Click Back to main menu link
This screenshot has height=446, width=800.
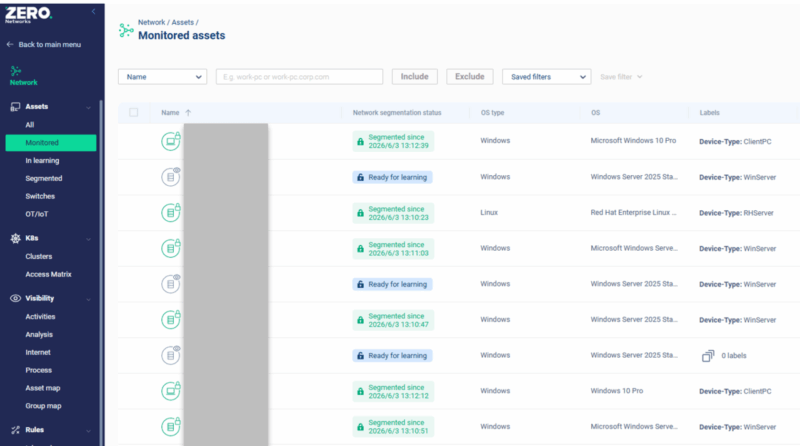[x=44, y=44]
